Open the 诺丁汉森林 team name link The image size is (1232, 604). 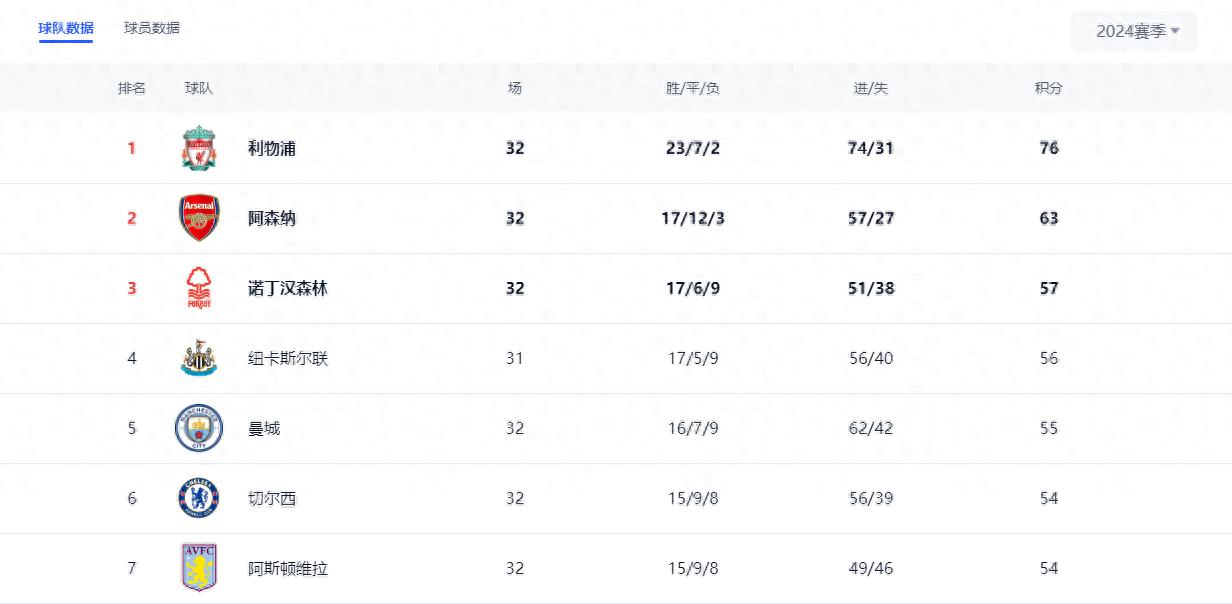[288, 288]
